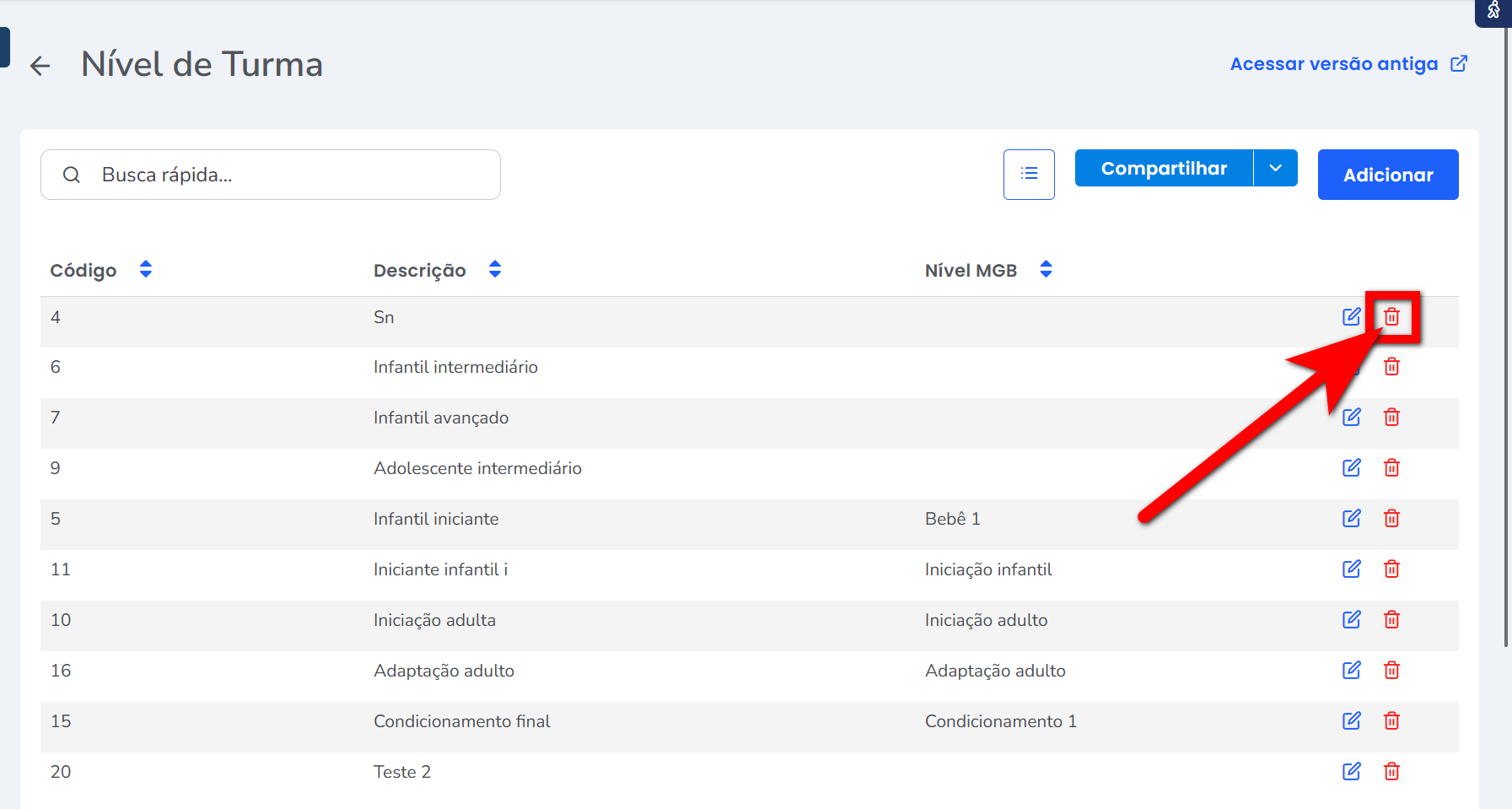This screenshot has height=809, width=1512.
Task: Delete the Infantil avançado row
Action: click(1391, 418)
